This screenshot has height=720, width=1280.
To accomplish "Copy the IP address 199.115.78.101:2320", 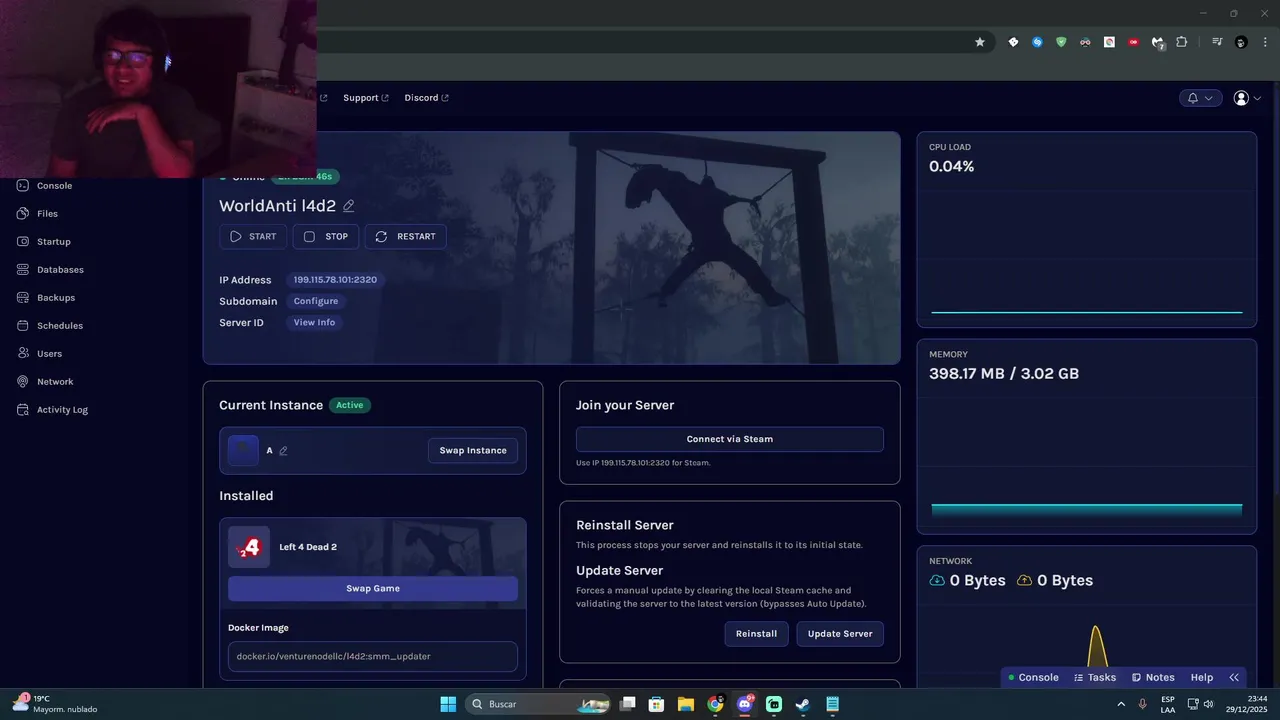I will coord(335,280).
